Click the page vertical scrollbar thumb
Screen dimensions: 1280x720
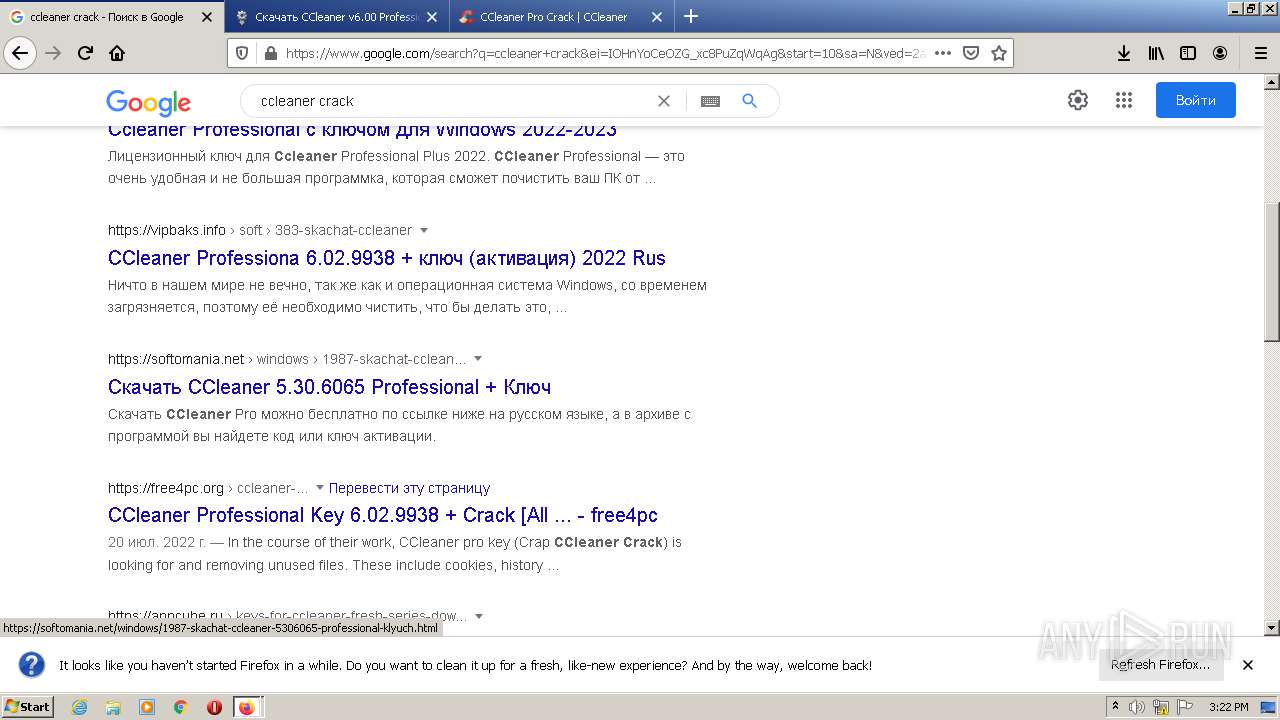click(1272, 272)
